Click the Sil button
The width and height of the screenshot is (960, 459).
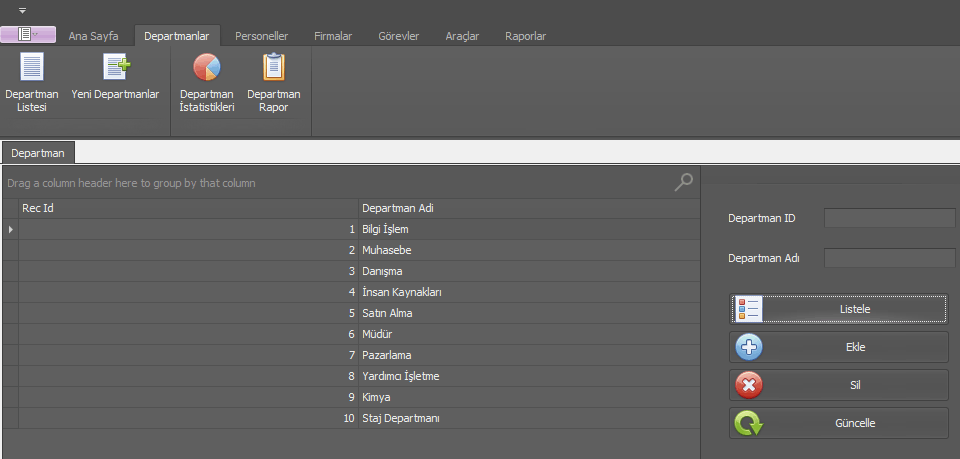pyautogui.click(x=839, y=385)
